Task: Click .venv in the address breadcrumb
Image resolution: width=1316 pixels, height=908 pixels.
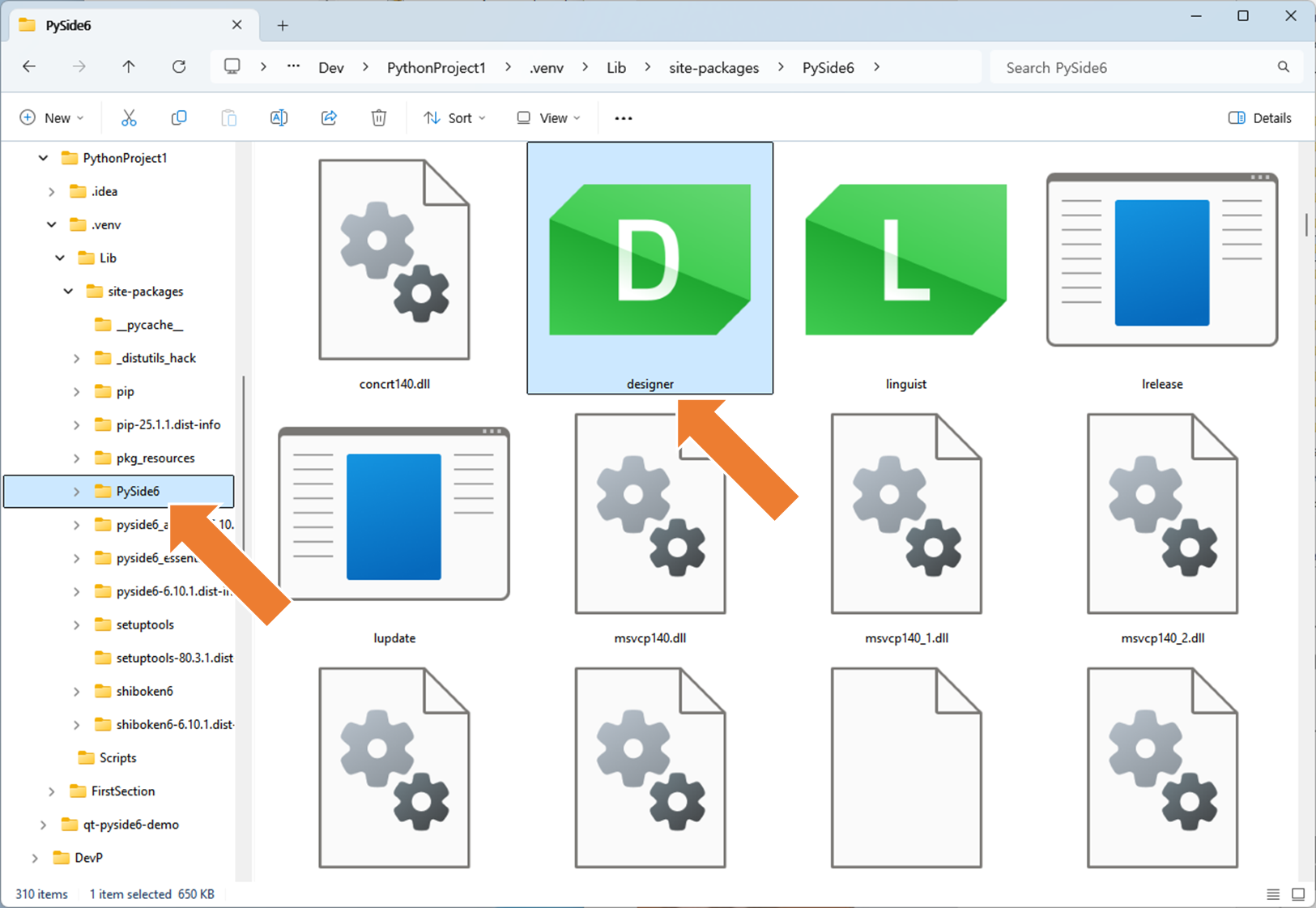Action: click(x=547, y=67)
